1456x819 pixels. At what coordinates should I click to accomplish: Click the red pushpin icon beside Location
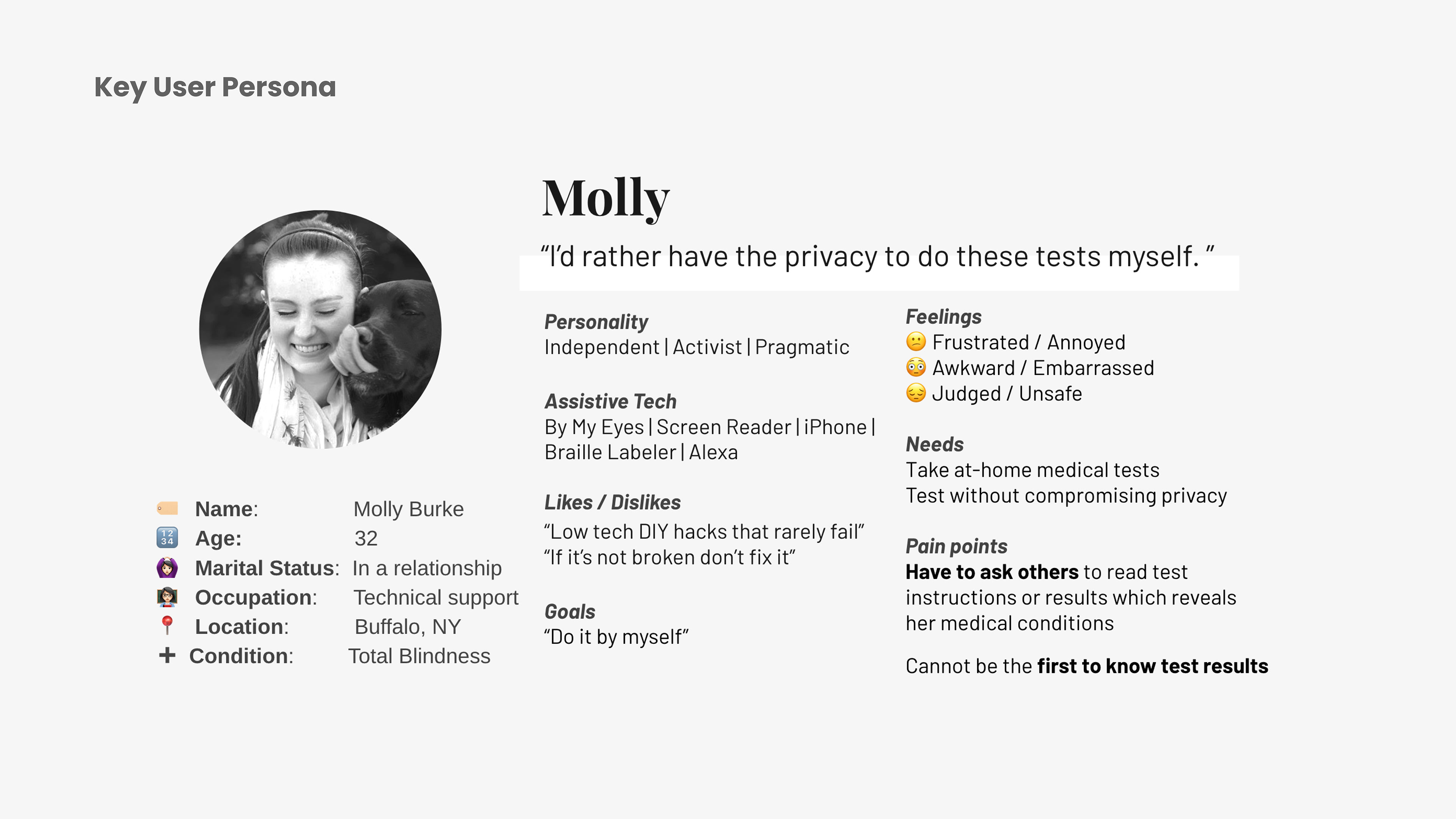coord(167,626)
